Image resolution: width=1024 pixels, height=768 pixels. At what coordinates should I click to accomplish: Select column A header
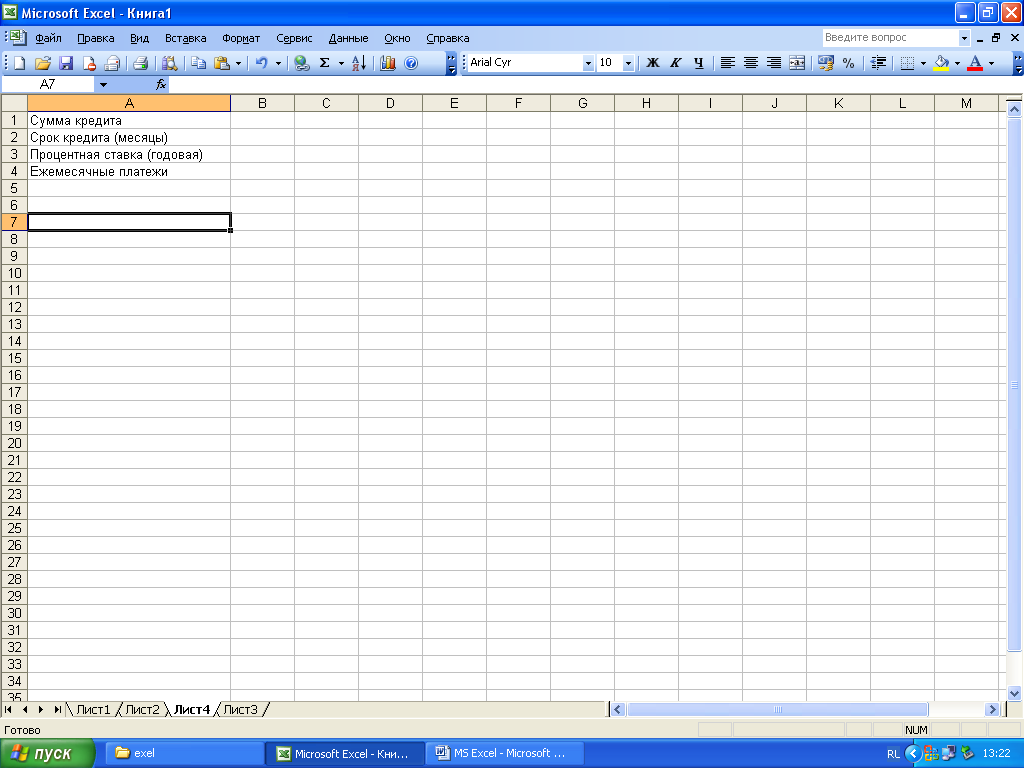click(129, 103)
